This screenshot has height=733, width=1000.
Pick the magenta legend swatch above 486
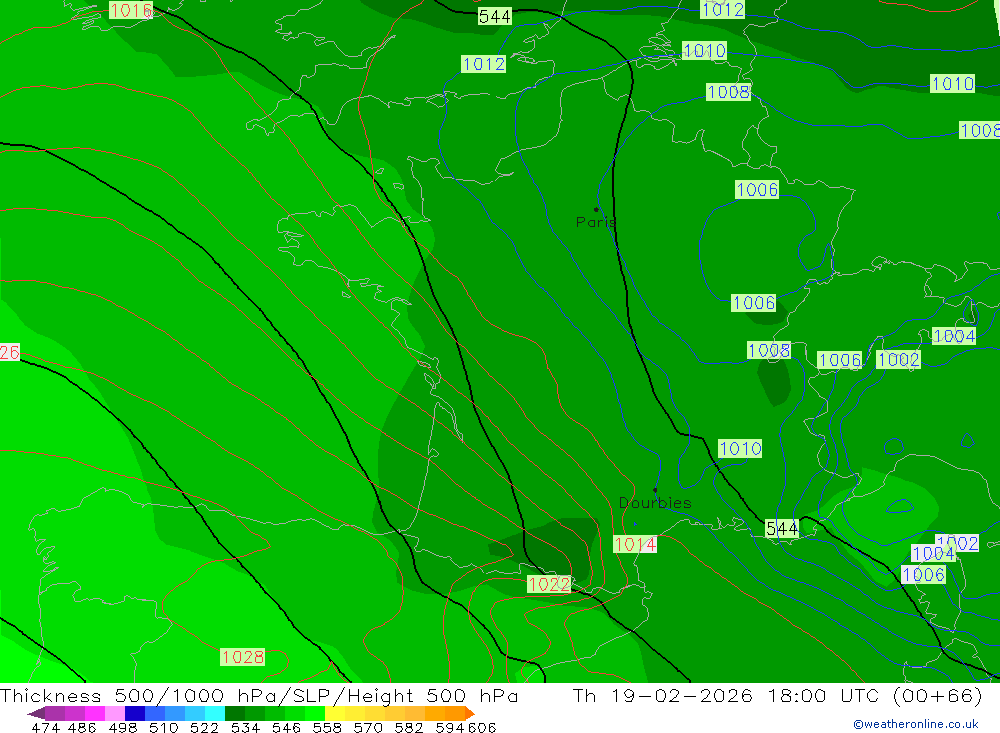coord(94,713)
